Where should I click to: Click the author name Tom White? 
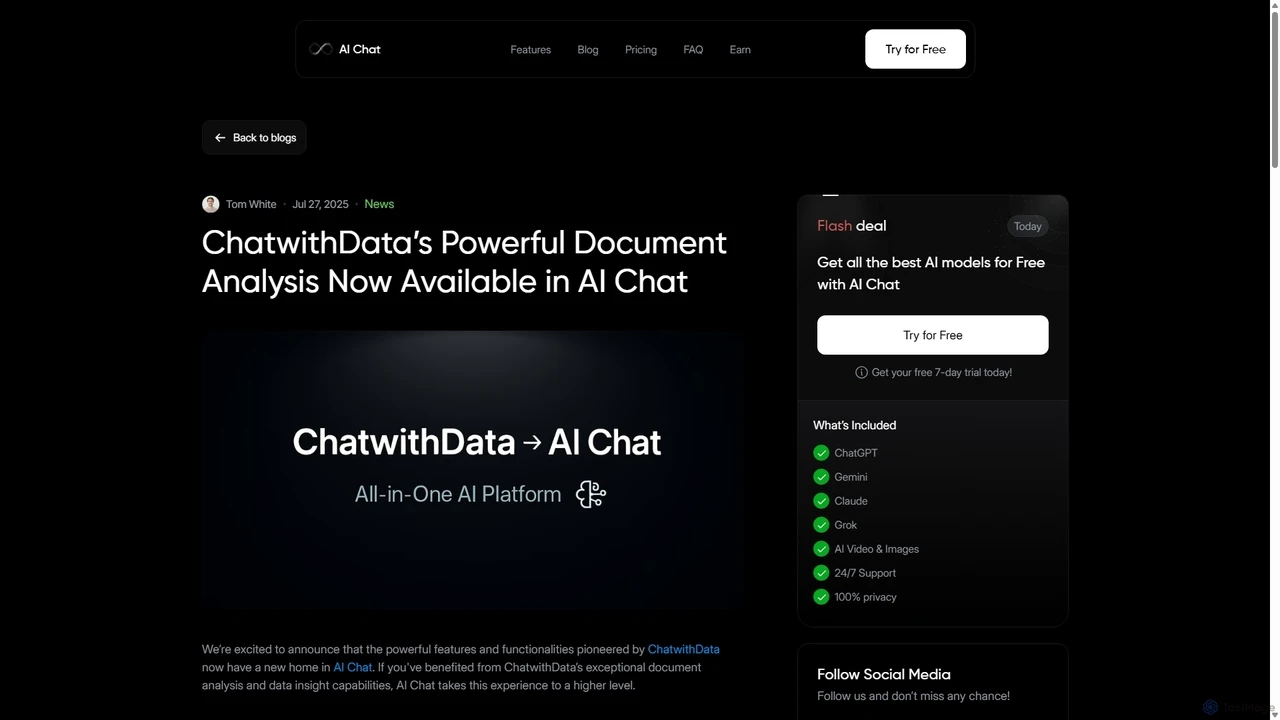[x=251, y=204]
